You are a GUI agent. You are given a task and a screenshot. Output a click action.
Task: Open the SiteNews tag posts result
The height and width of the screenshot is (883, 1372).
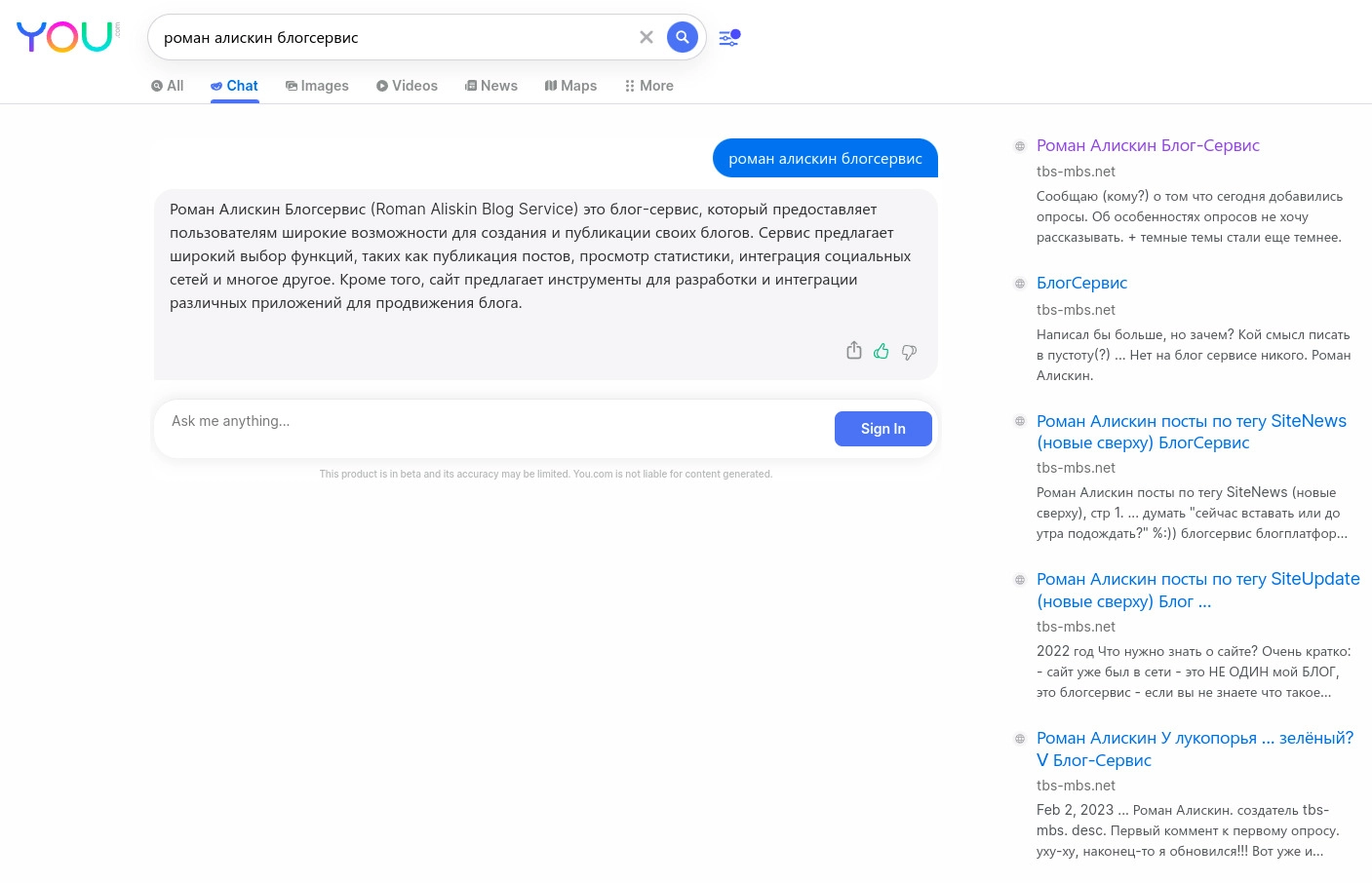[1192, 432]
